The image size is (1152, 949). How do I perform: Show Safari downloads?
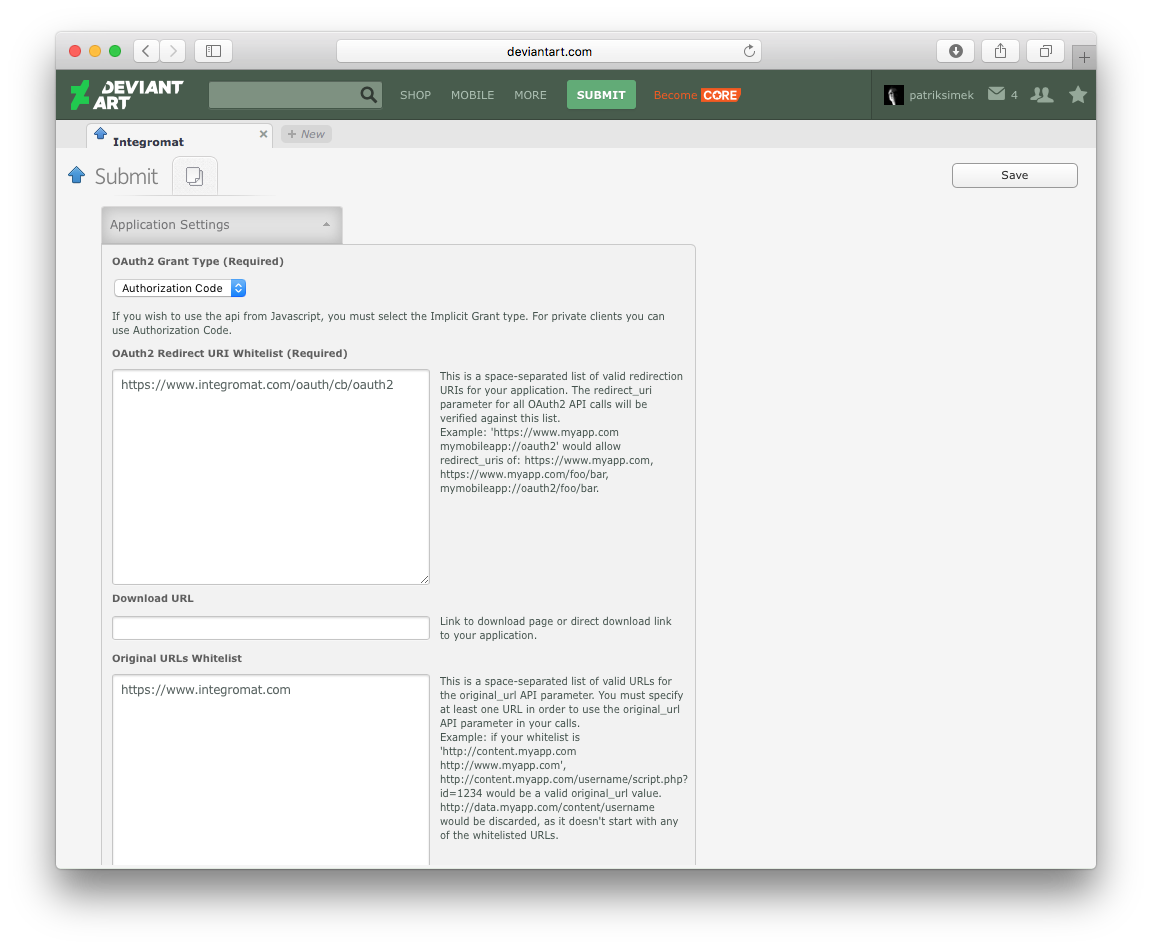point(955,51)
